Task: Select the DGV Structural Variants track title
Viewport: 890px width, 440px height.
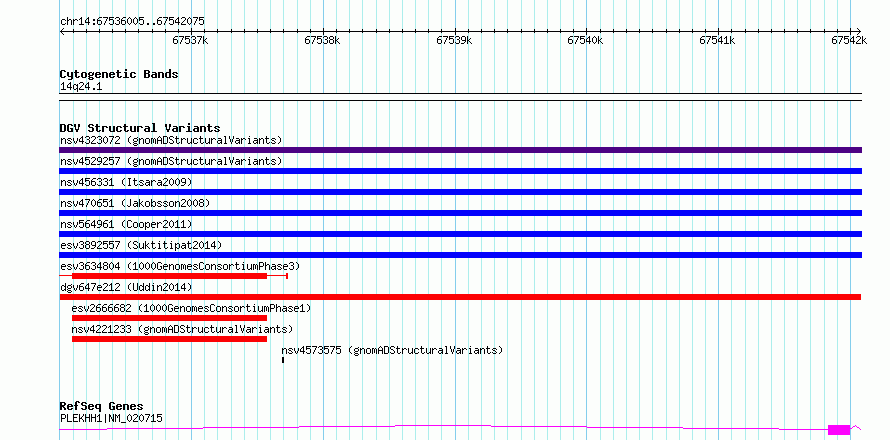Action: click(140, 128)
